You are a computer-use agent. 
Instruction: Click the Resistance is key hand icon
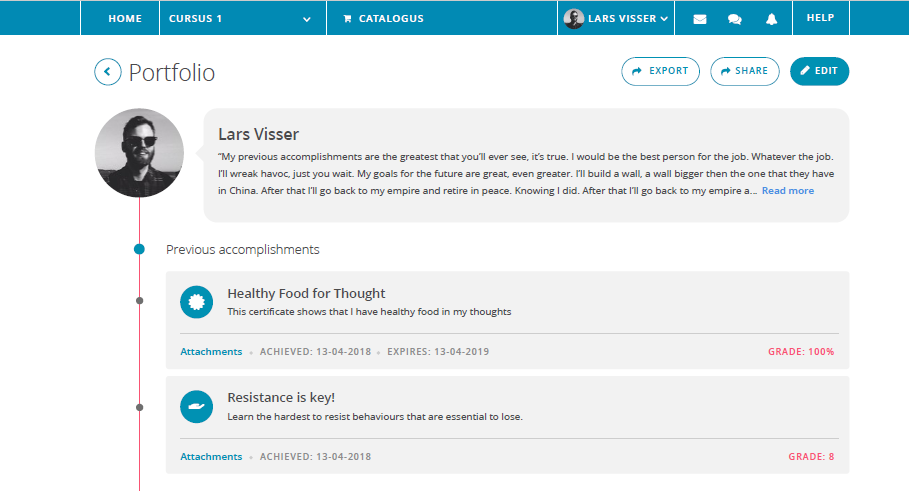click(197, 406)
